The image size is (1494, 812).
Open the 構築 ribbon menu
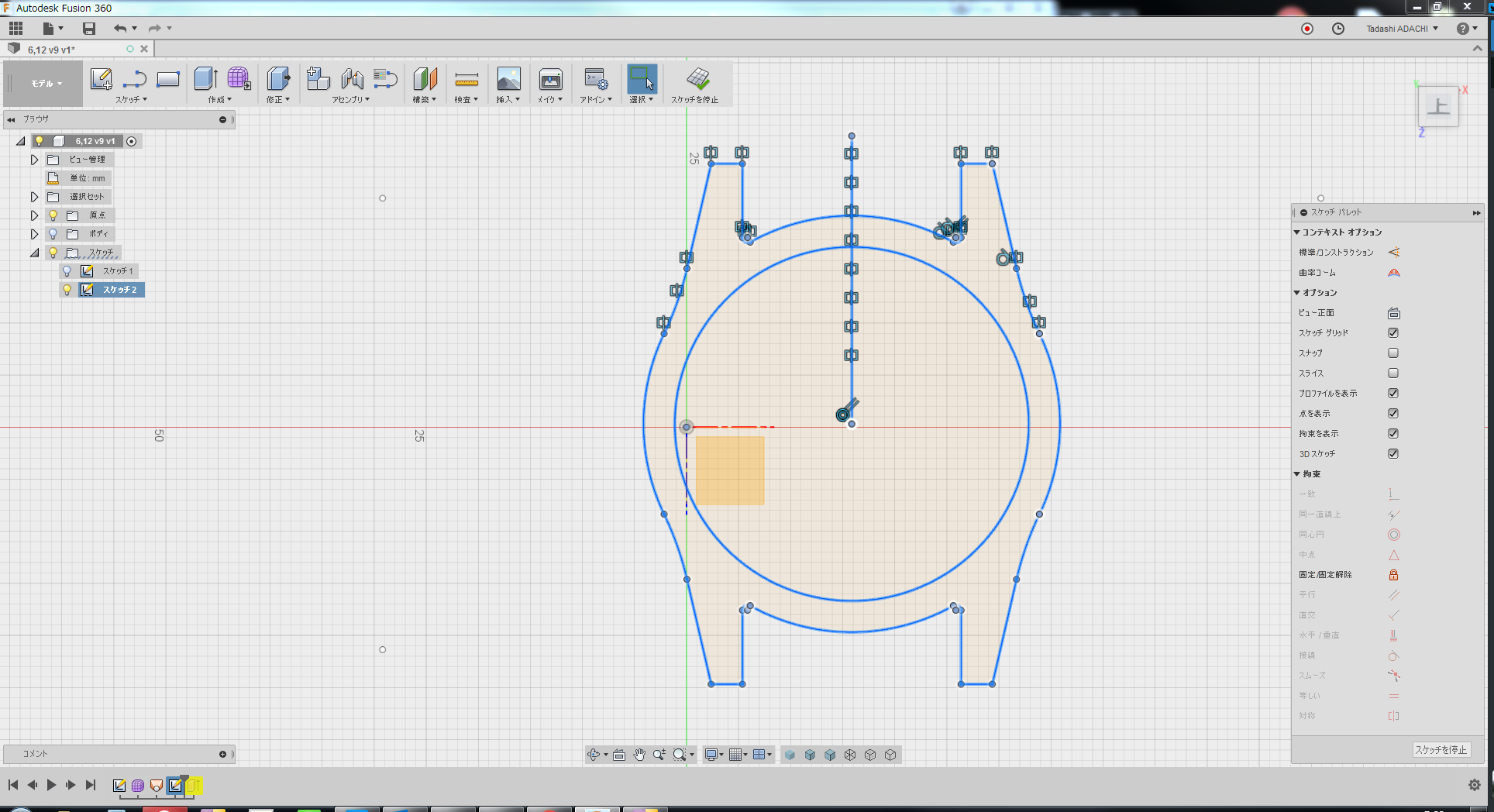click(425, 100)
